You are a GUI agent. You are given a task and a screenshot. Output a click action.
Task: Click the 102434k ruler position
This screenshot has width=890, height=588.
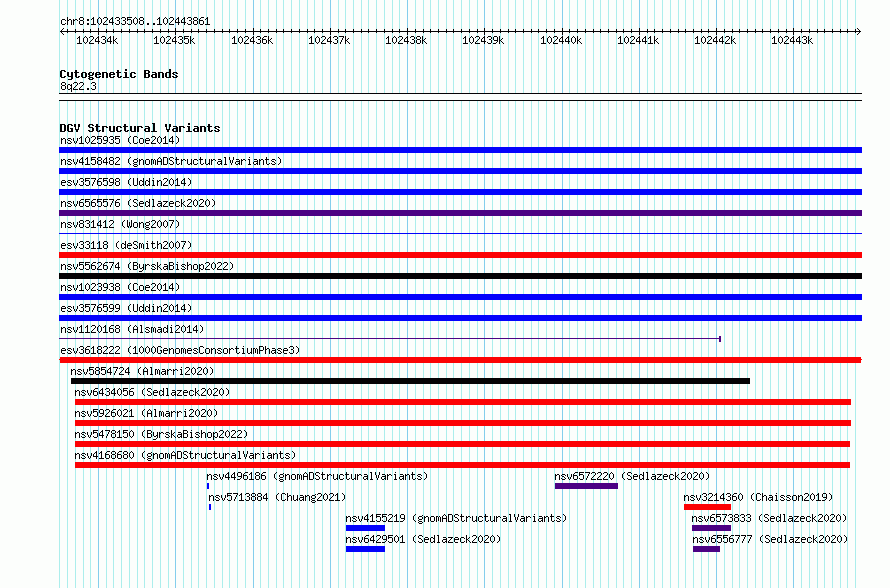tap(97, 40)
